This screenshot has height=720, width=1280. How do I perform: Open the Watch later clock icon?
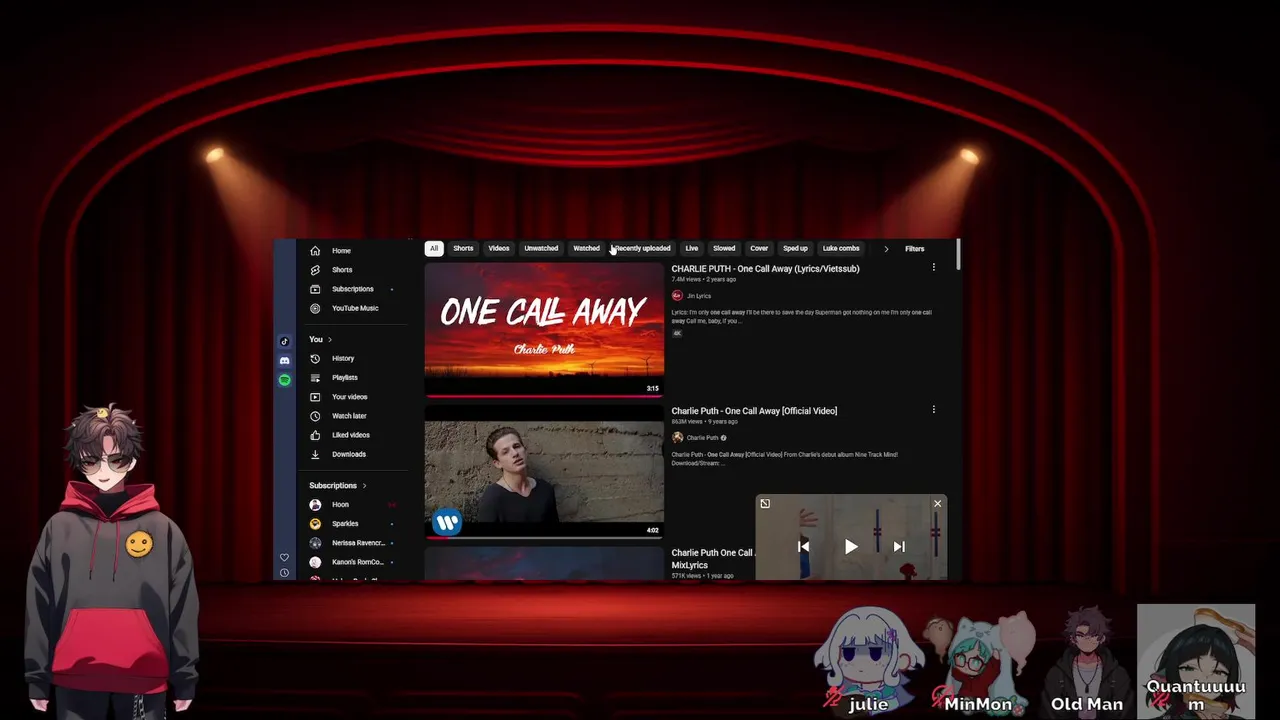tap(315, 416)
